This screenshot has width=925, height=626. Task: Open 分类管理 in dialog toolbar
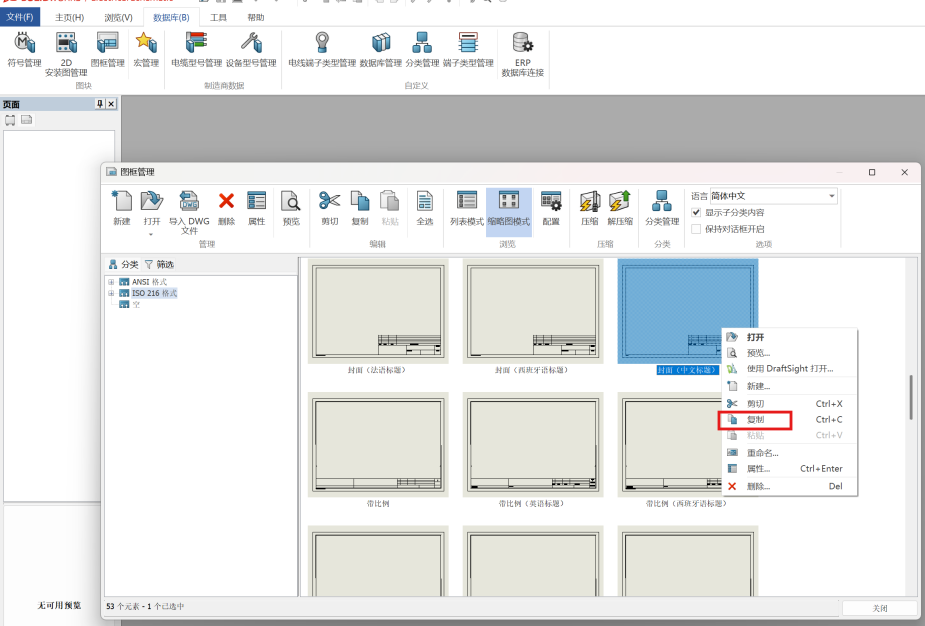(x=661, y=207)
